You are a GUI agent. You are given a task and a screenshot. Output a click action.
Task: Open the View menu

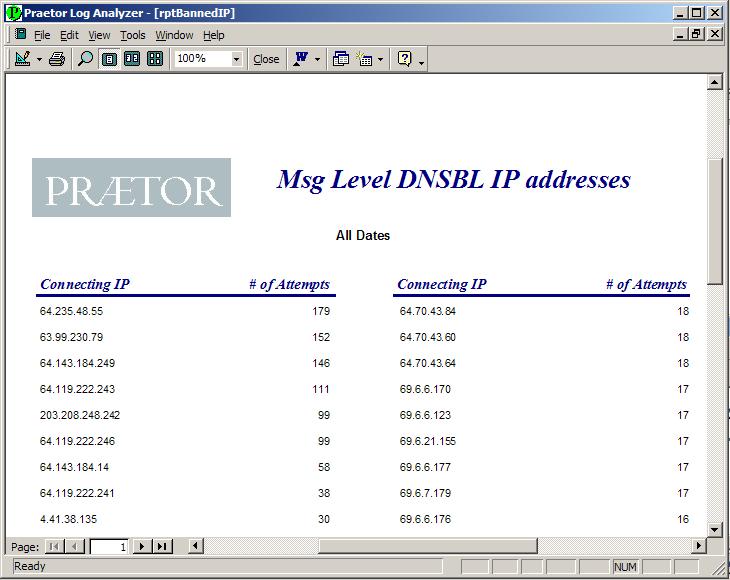coord(99,35)
